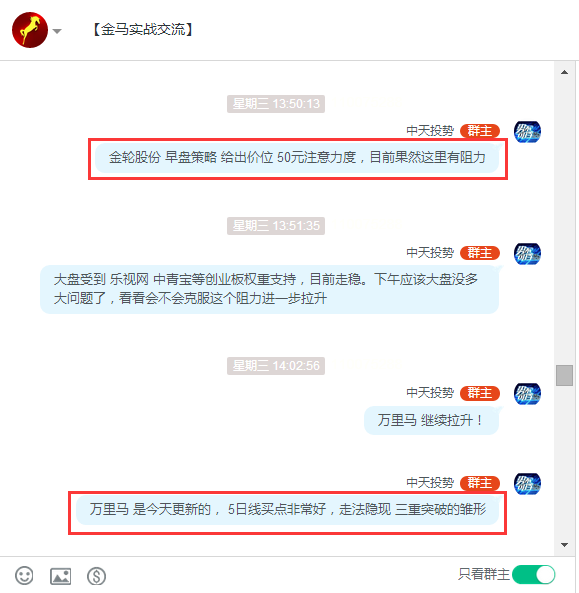Click the first 中天投势 sender name
579x593 pixels.
tap(430, 131)
